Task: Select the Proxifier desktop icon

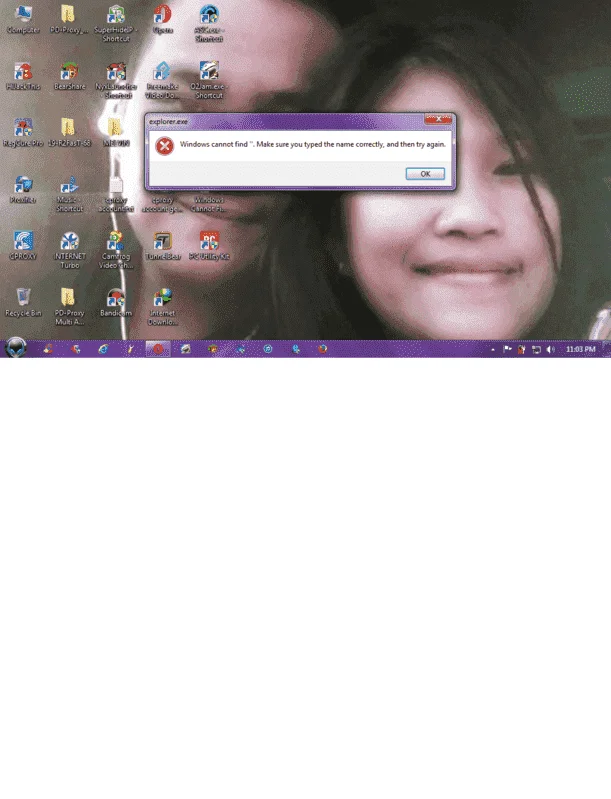Action: coord(23,190)
